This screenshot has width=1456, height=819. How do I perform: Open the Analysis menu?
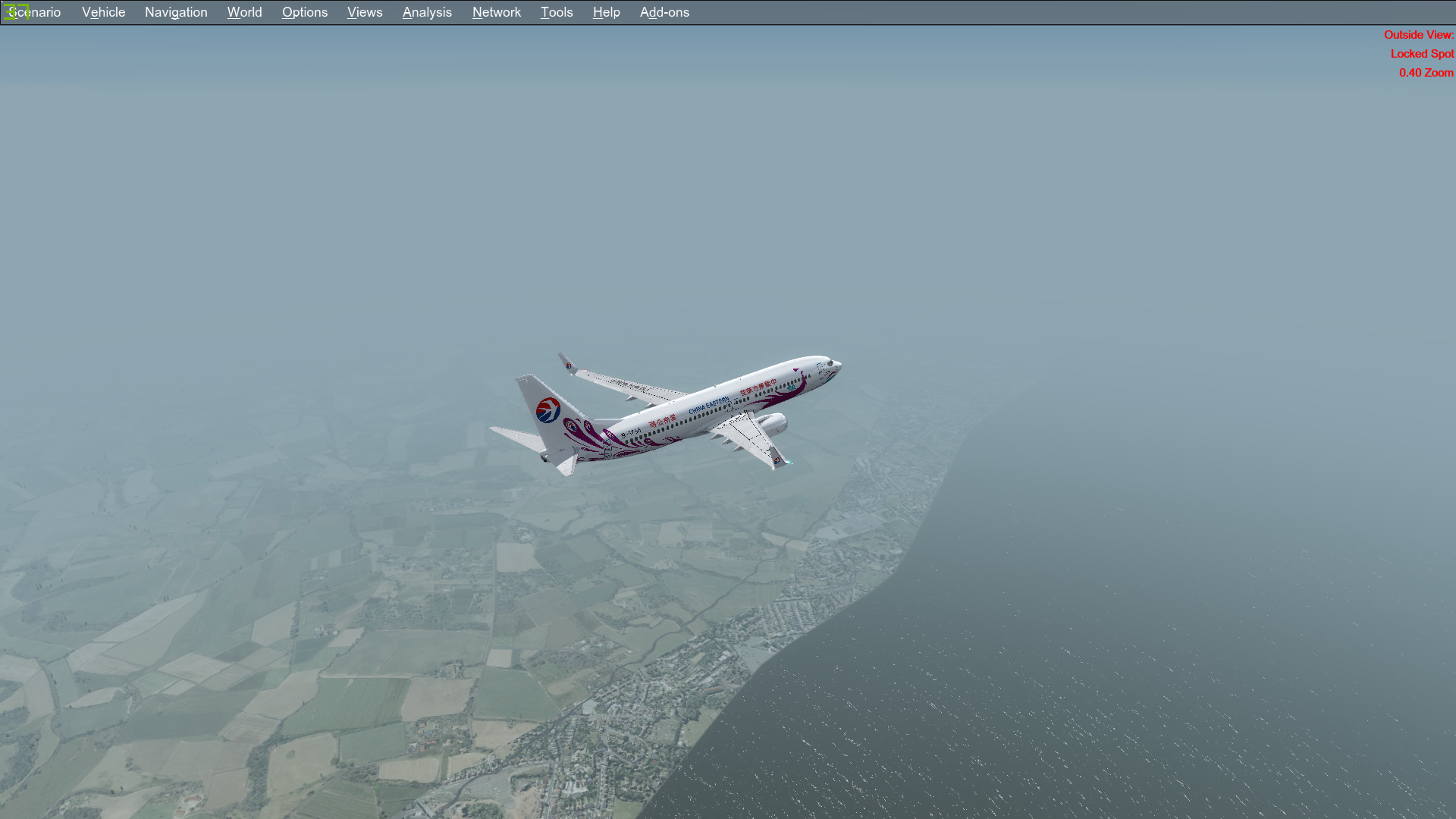pos(427,12)
